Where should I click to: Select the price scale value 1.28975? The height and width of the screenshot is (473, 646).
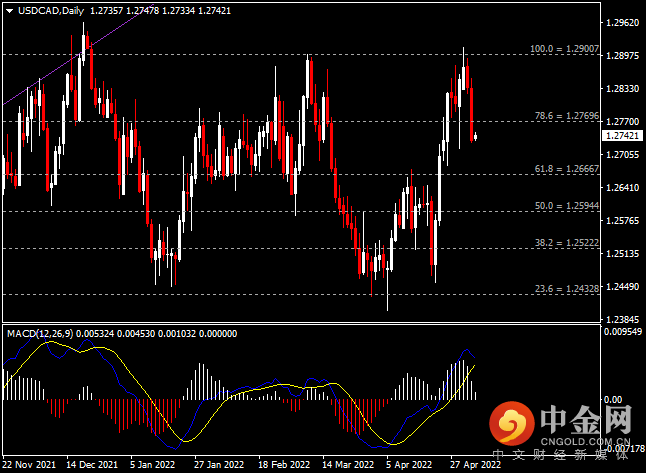(x=623, y=56)
